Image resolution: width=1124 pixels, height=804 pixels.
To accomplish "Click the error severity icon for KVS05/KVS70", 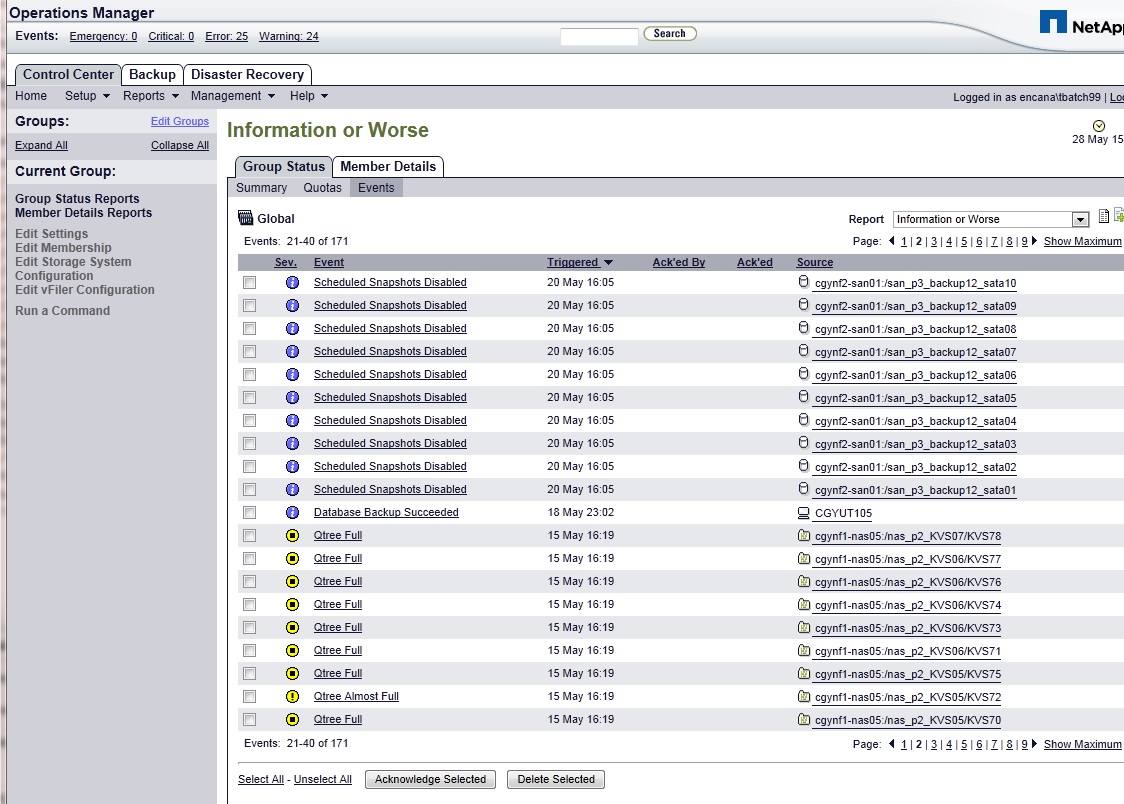I will click(292, 720).
